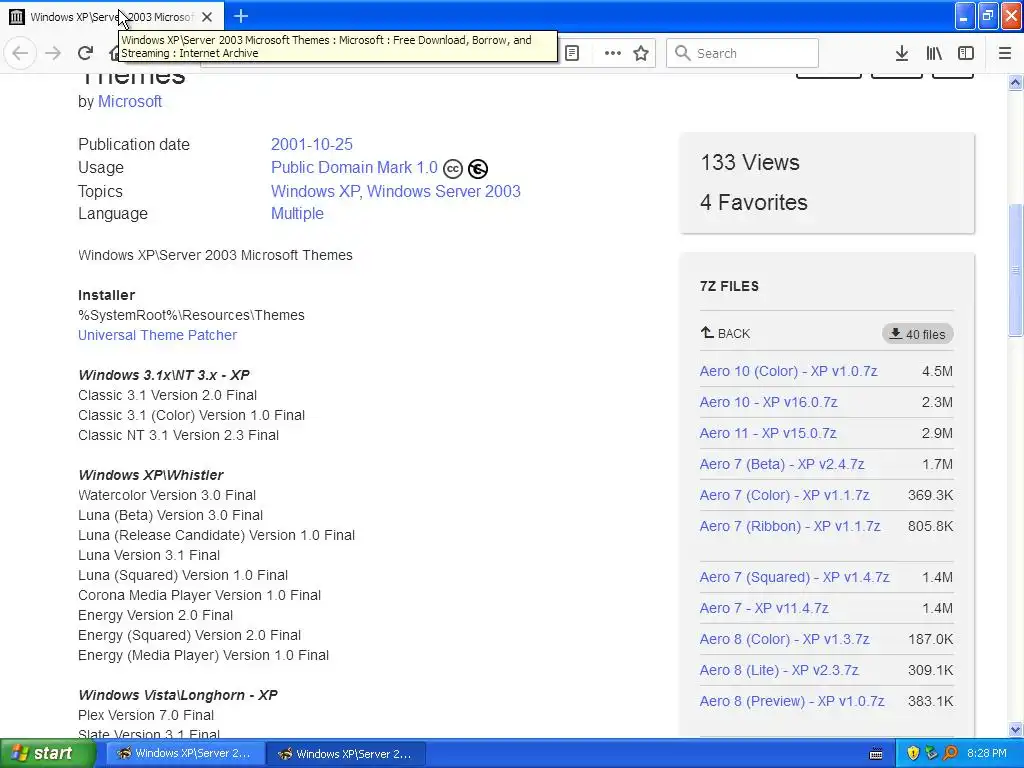Click BACK in the 7Z FILES list
The width and height of the screenshot is (1024, 768).
click(726, 333)
